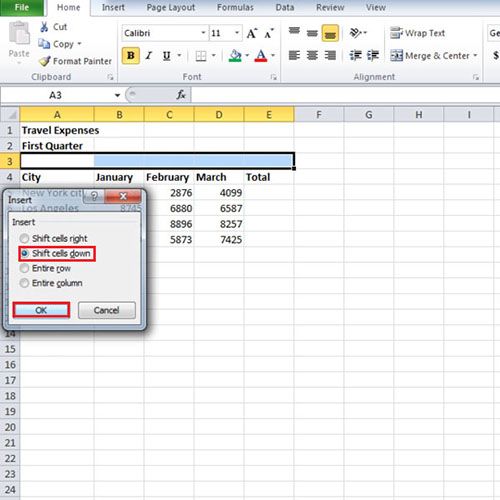Increase font size with Grow Font
This screenshot has height=500, width=500.
[252, 33]
